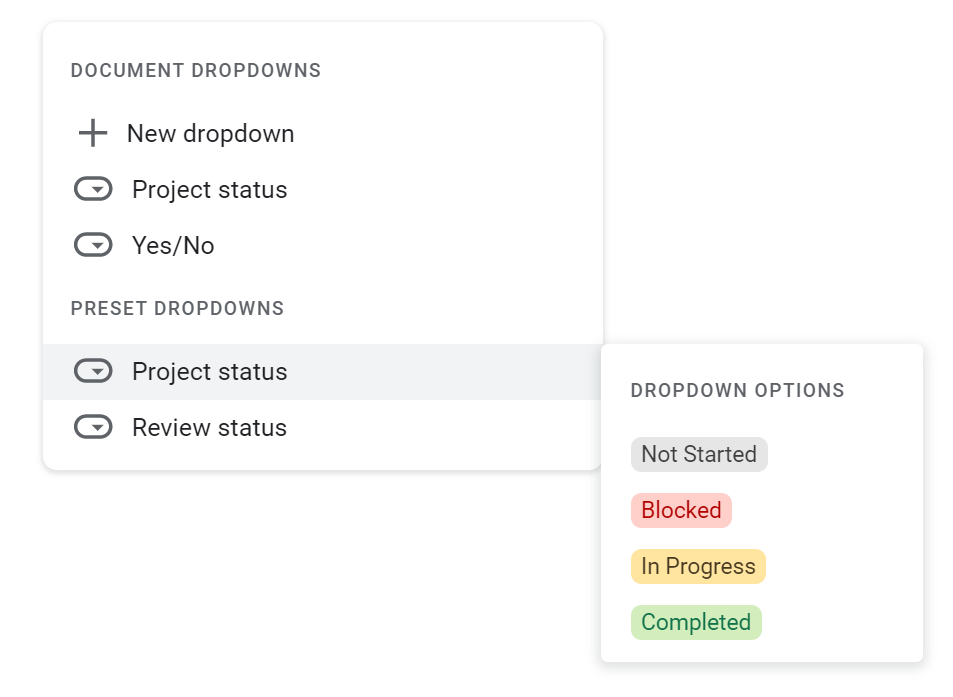The width and height of the screenshot is (953, 697).
Task: Open the document's Project status dropdown entry
Action: (209, 190)
